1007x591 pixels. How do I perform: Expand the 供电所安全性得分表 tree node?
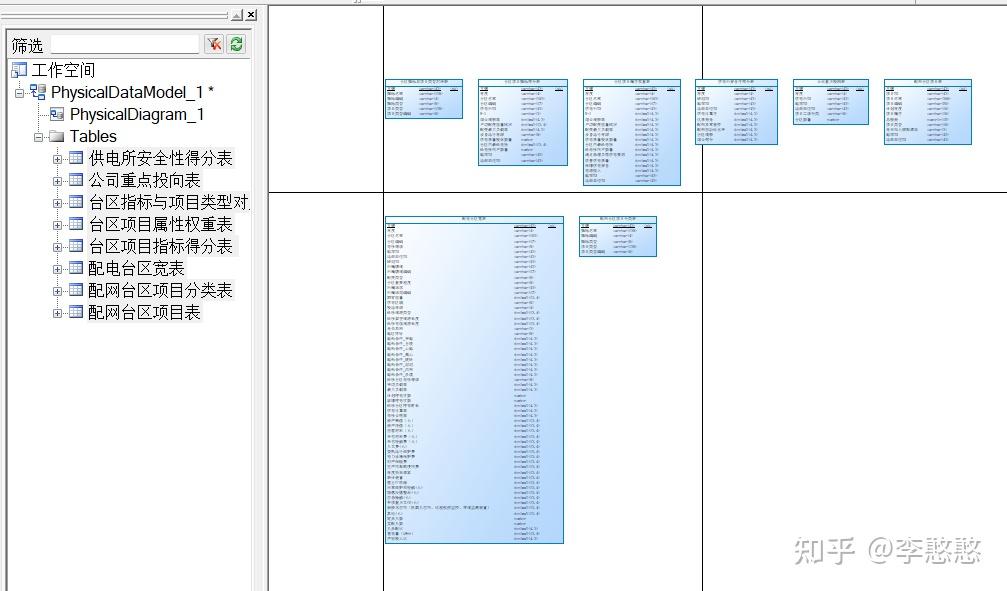click(x=59, y=157)
